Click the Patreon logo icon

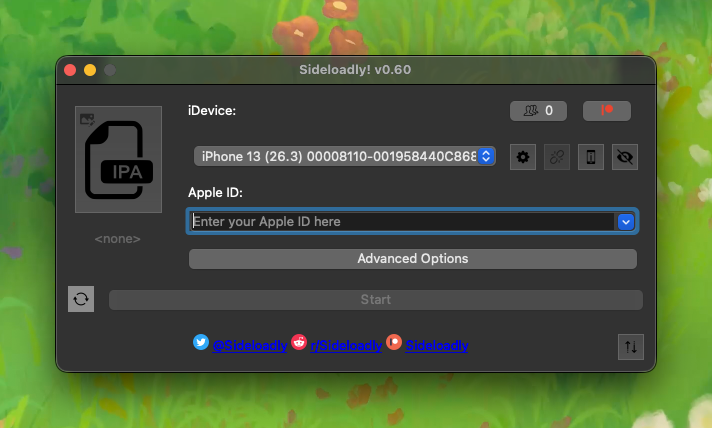click(394, 342)
